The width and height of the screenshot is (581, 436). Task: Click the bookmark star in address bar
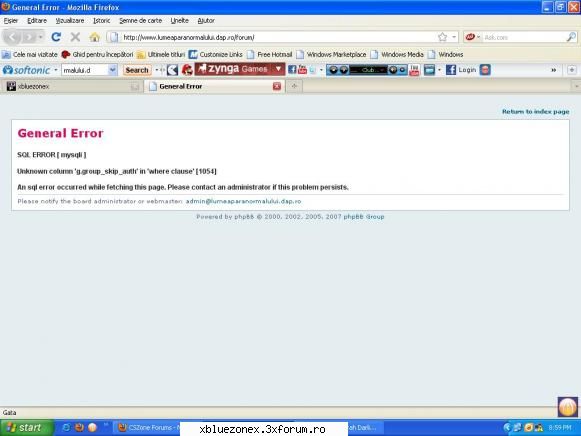(442, 37)
